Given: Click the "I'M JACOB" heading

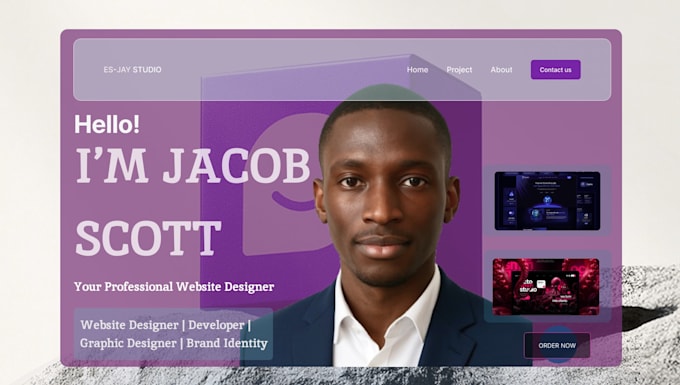Looking at the screenshot, I should coord(193,165).
